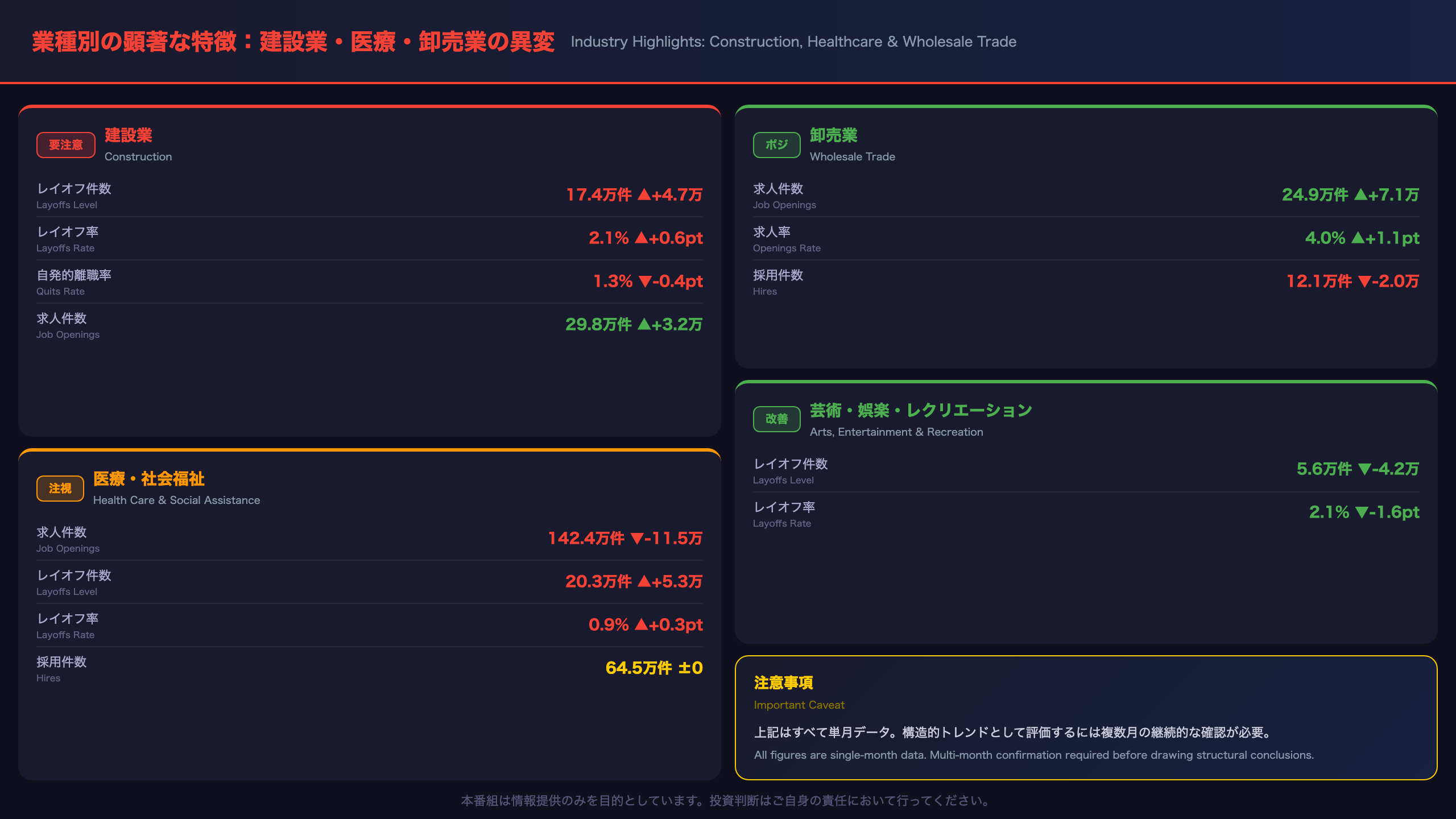Click Wholesale job openings 24.9万件 ▲+7.1万
Screen dimensions: 1456x819
coord(1351,195)
